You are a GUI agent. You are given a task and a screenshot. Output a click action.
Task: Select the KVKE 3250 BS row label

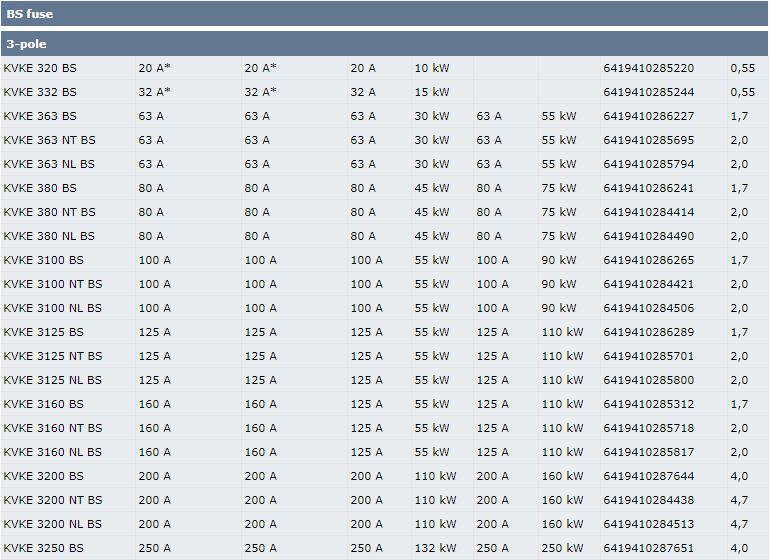43,548
